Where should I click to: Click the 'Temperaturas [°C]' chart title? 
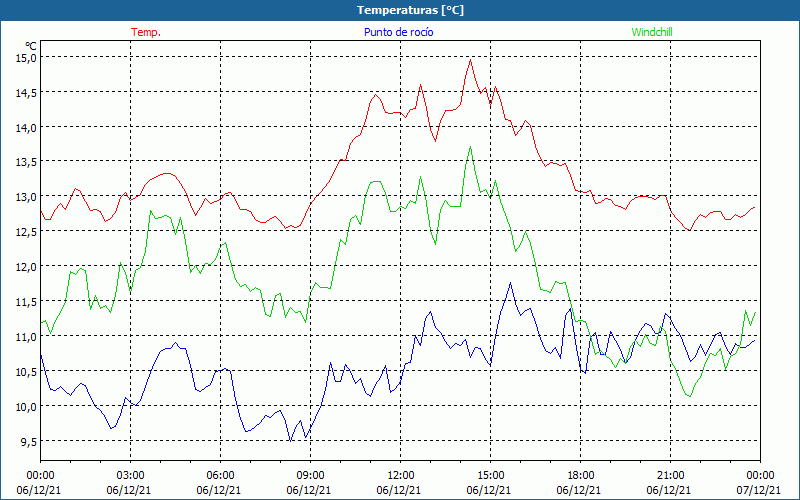(410, 10)
